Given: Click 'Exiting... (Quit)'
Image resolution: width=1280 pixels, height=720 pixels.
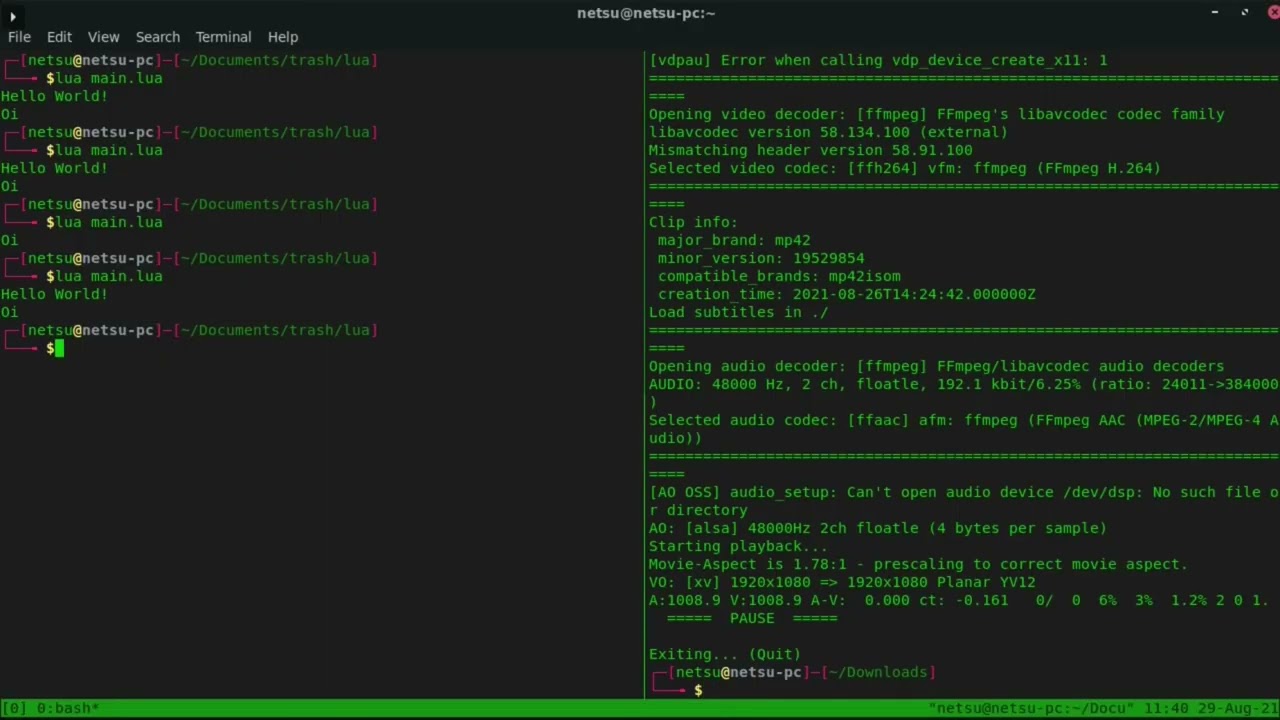Looking at the screenshot, I should [x=725, y=654].
